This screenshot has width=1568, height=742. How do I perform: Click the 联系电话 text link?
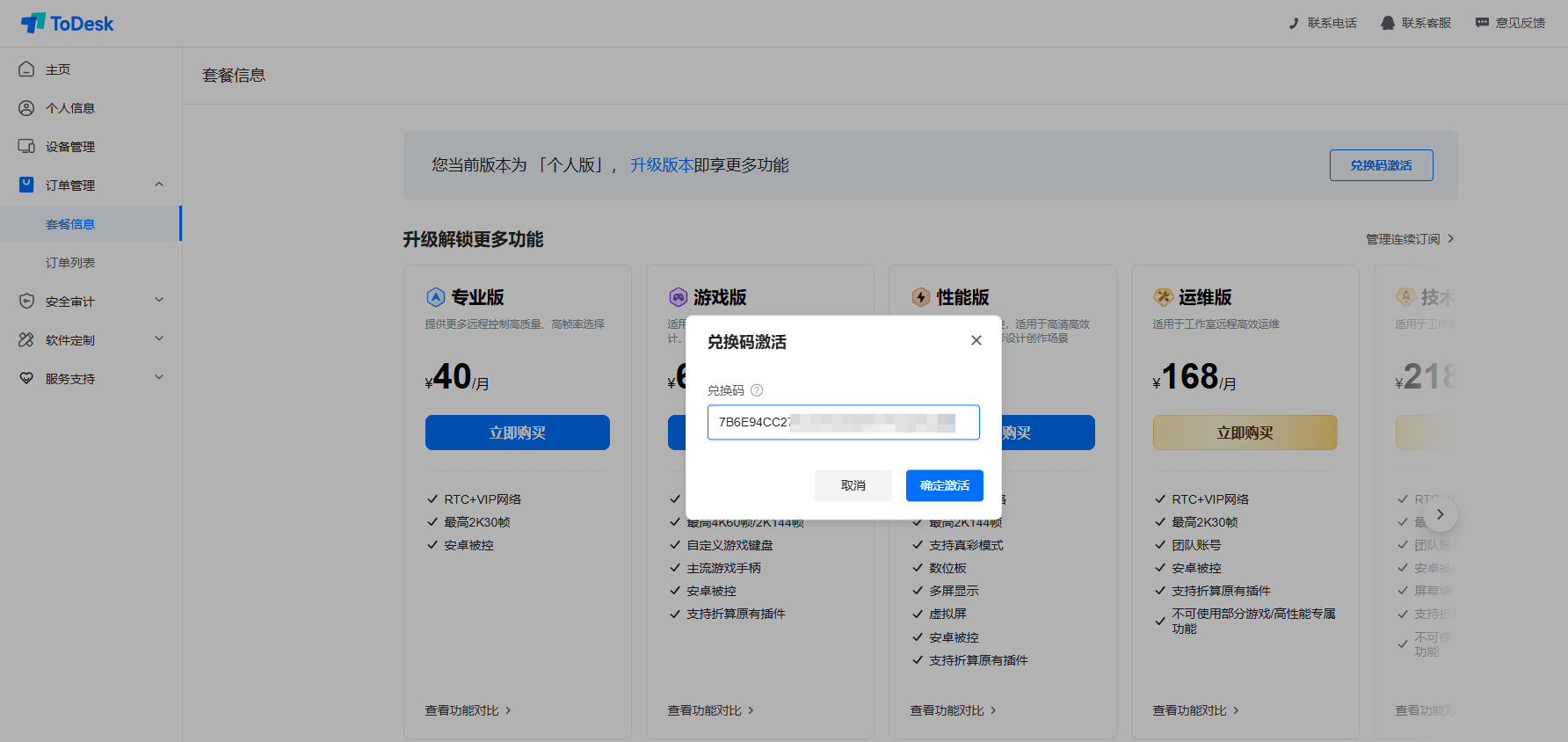[1332, 23]
